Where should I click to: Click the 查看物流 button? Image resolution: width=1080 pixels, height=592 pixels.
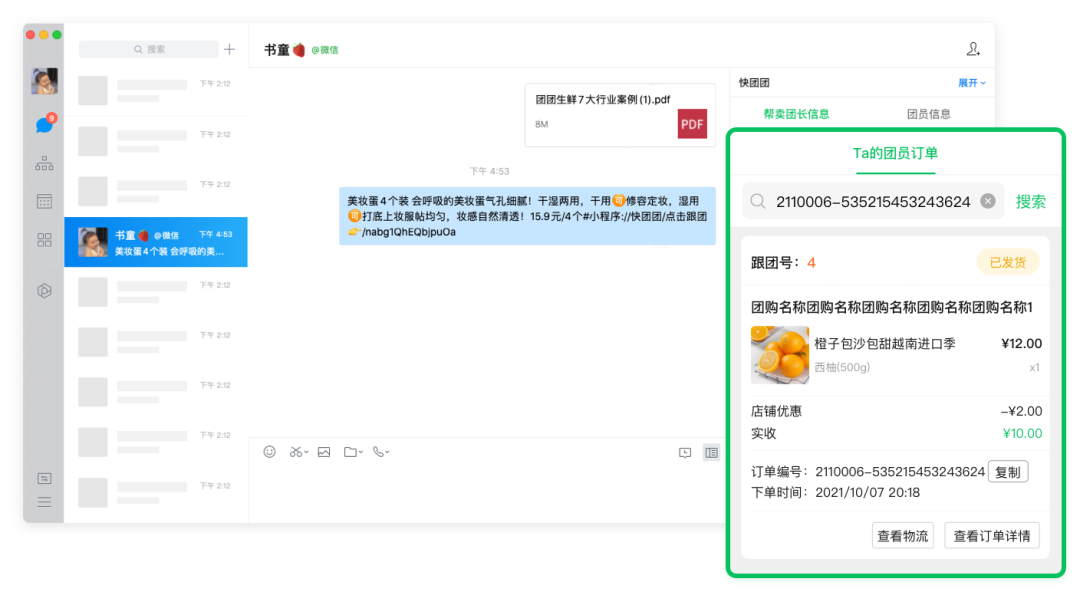(x=902, y=536)
